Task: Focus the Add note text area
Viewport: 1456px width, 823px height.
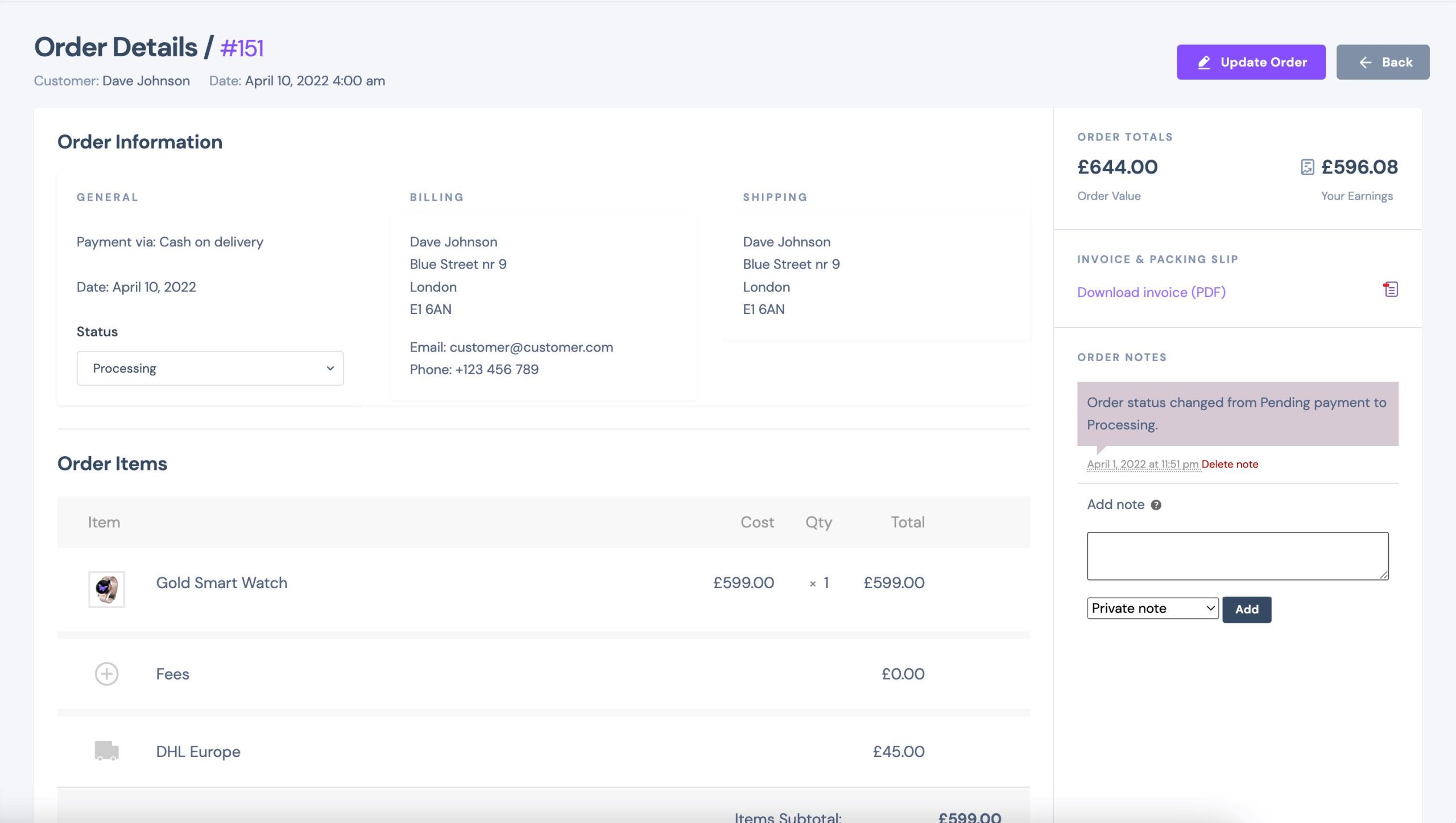Action: click(1238, 556)
